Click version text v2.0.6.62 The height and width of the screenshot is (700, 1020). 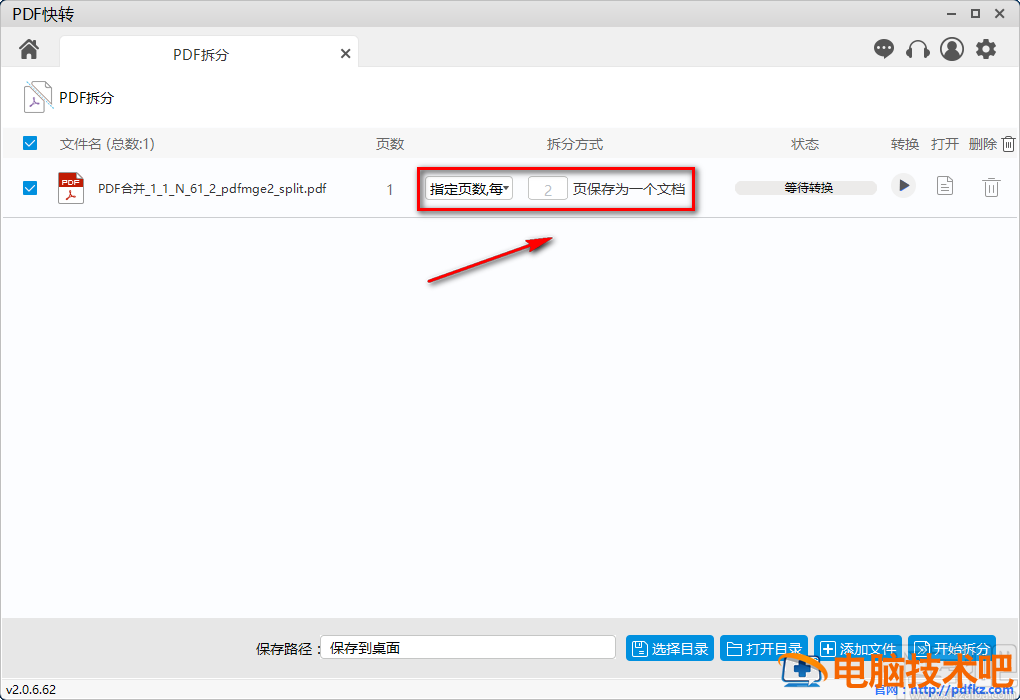tap(31, 689)
